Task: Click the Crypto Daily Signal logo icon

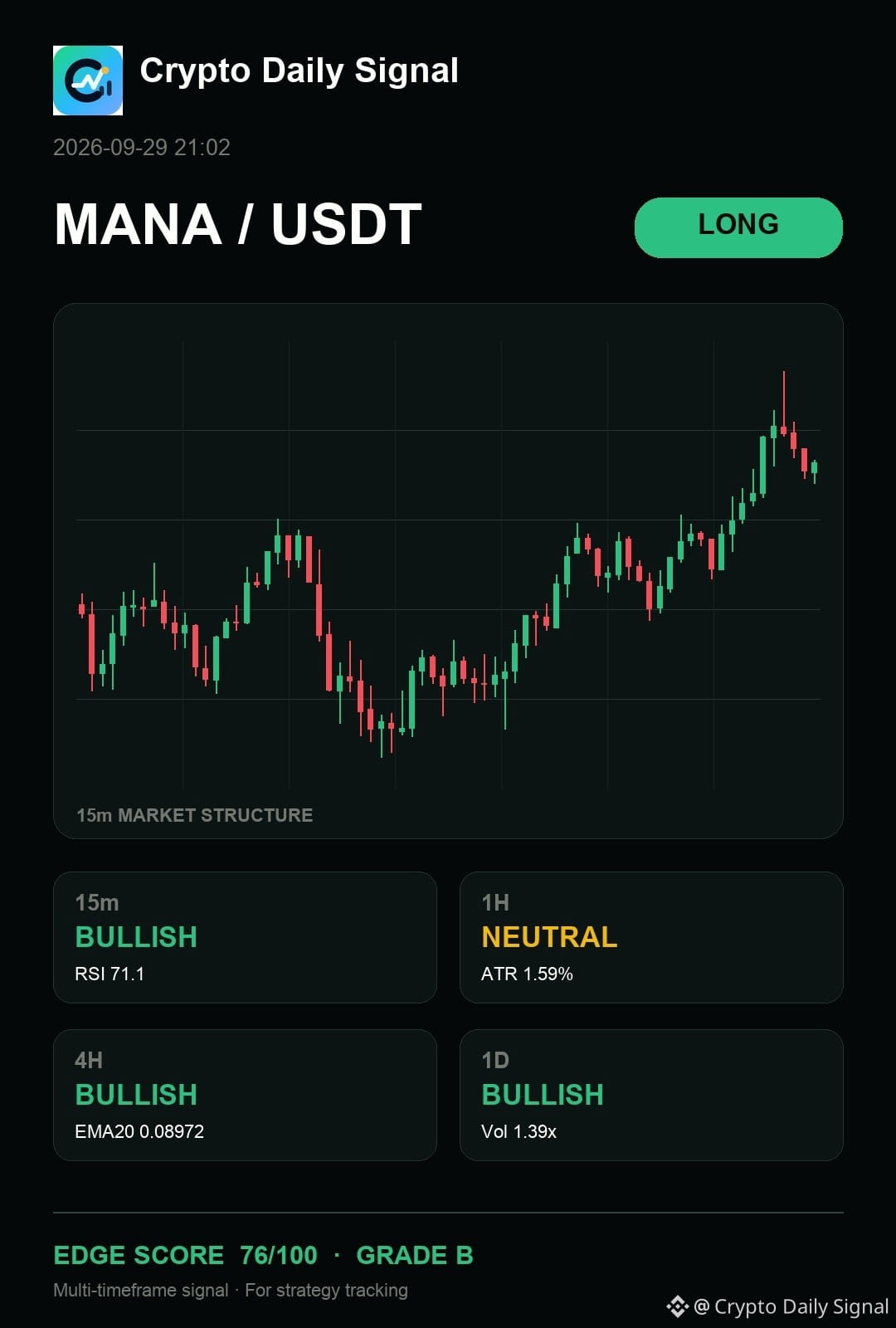Action: point(88,81)
